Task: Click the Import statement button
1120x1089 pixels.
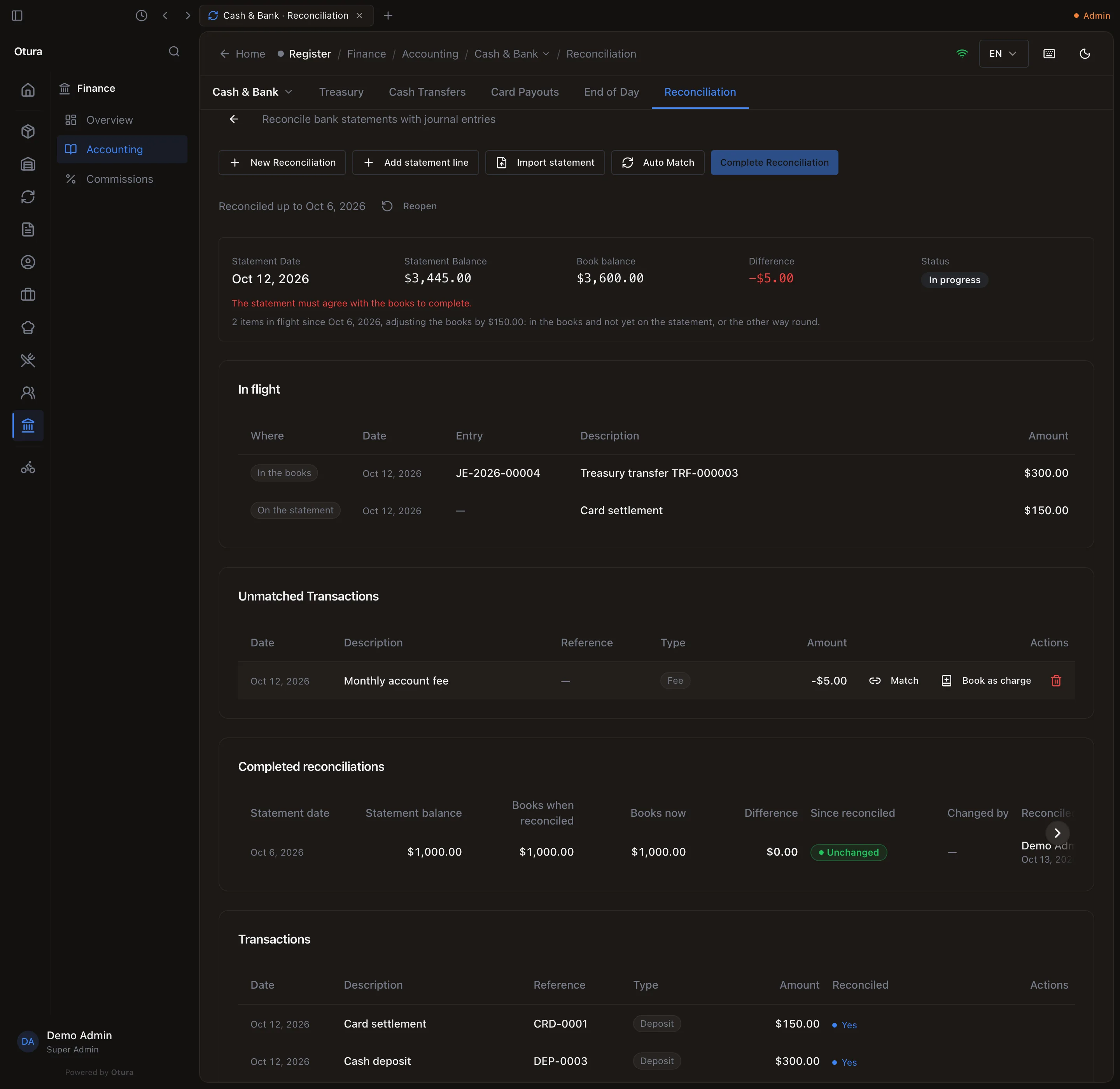Action: coord(544,163)
